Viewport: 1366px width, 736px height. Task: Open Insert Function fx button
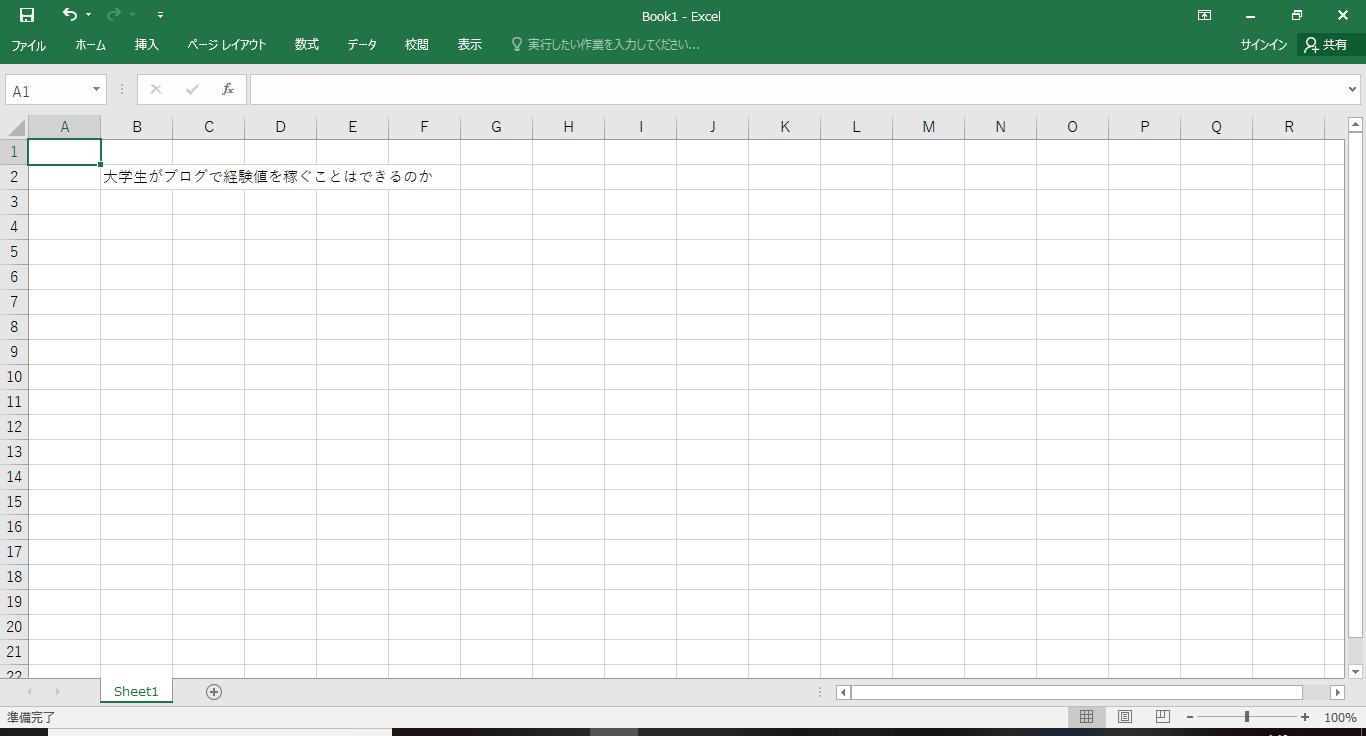pos(228,89)
